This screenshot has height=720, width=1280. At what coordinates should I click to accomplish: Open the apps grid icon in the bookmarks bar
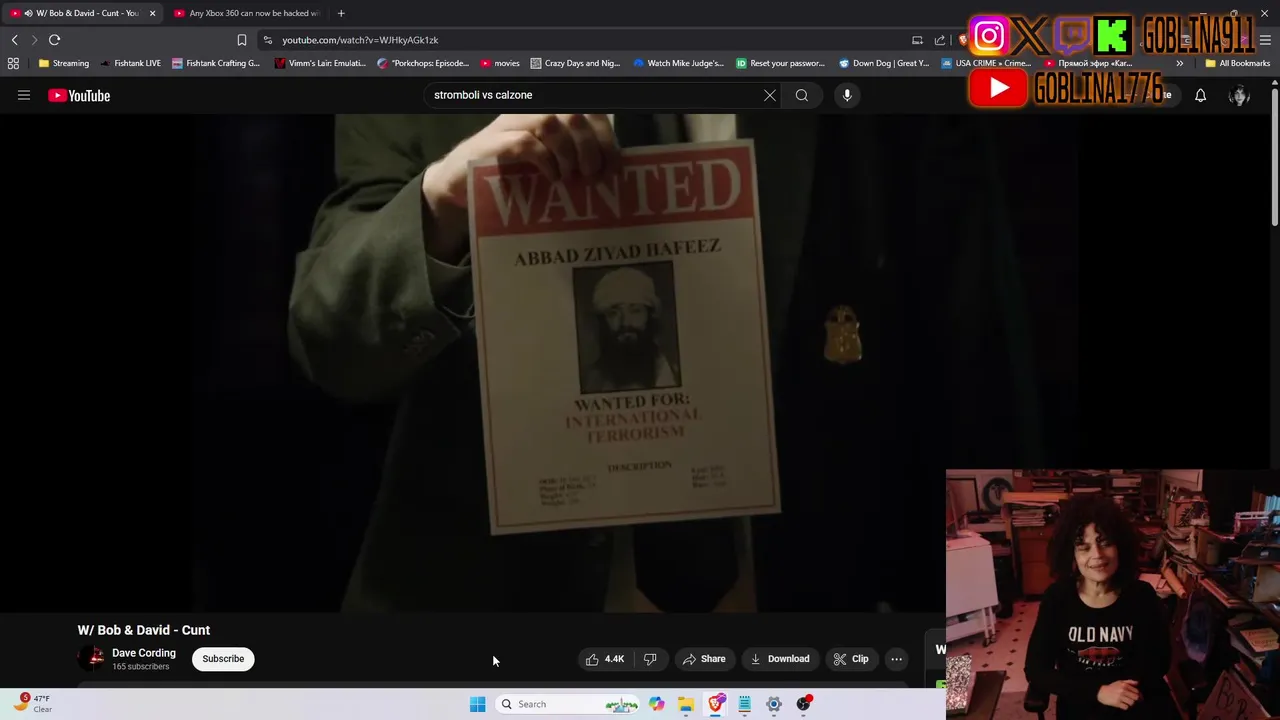(x=13, y=63)
